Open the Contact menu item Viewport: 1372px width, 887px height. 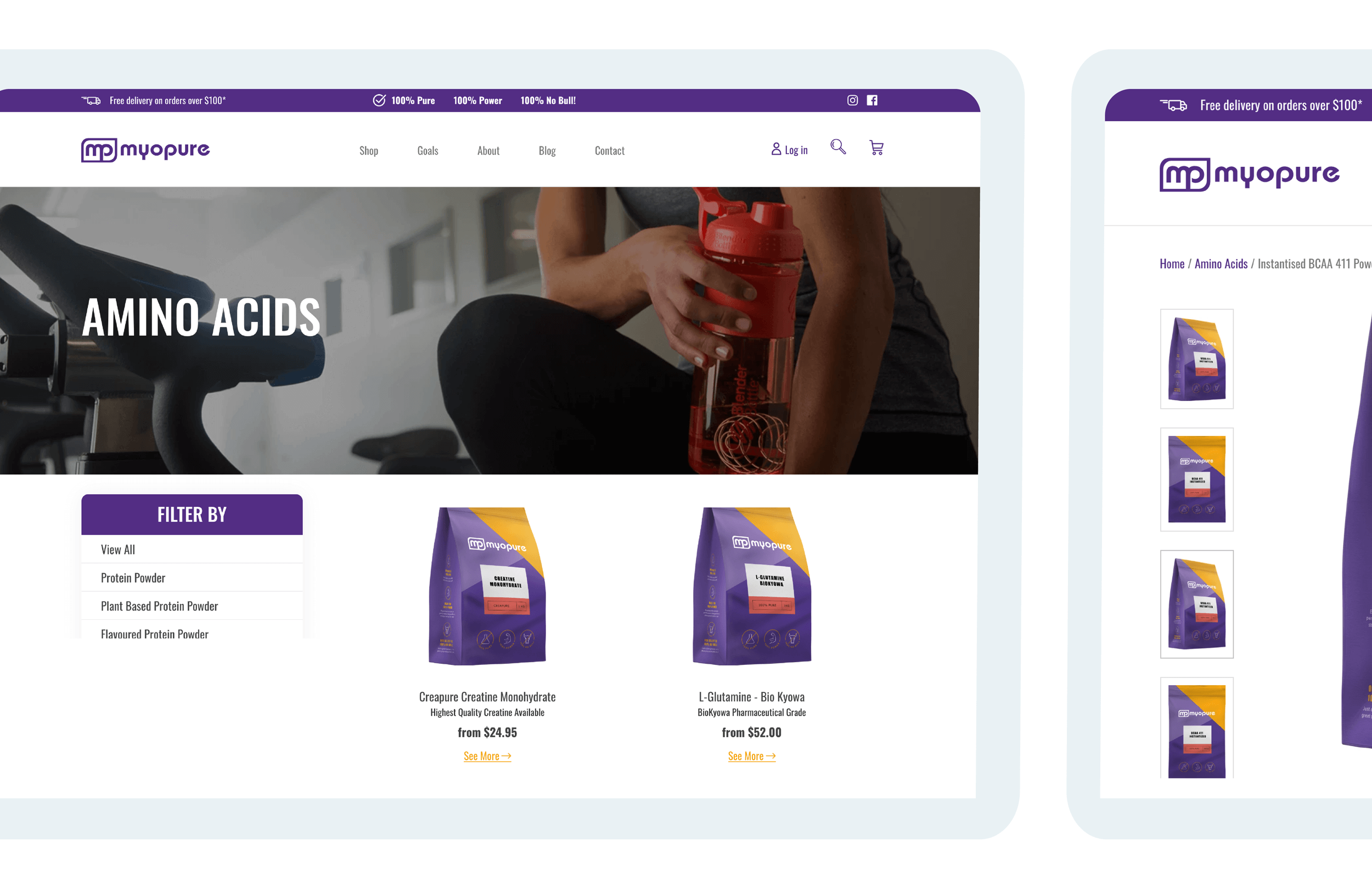coord(608,149)
